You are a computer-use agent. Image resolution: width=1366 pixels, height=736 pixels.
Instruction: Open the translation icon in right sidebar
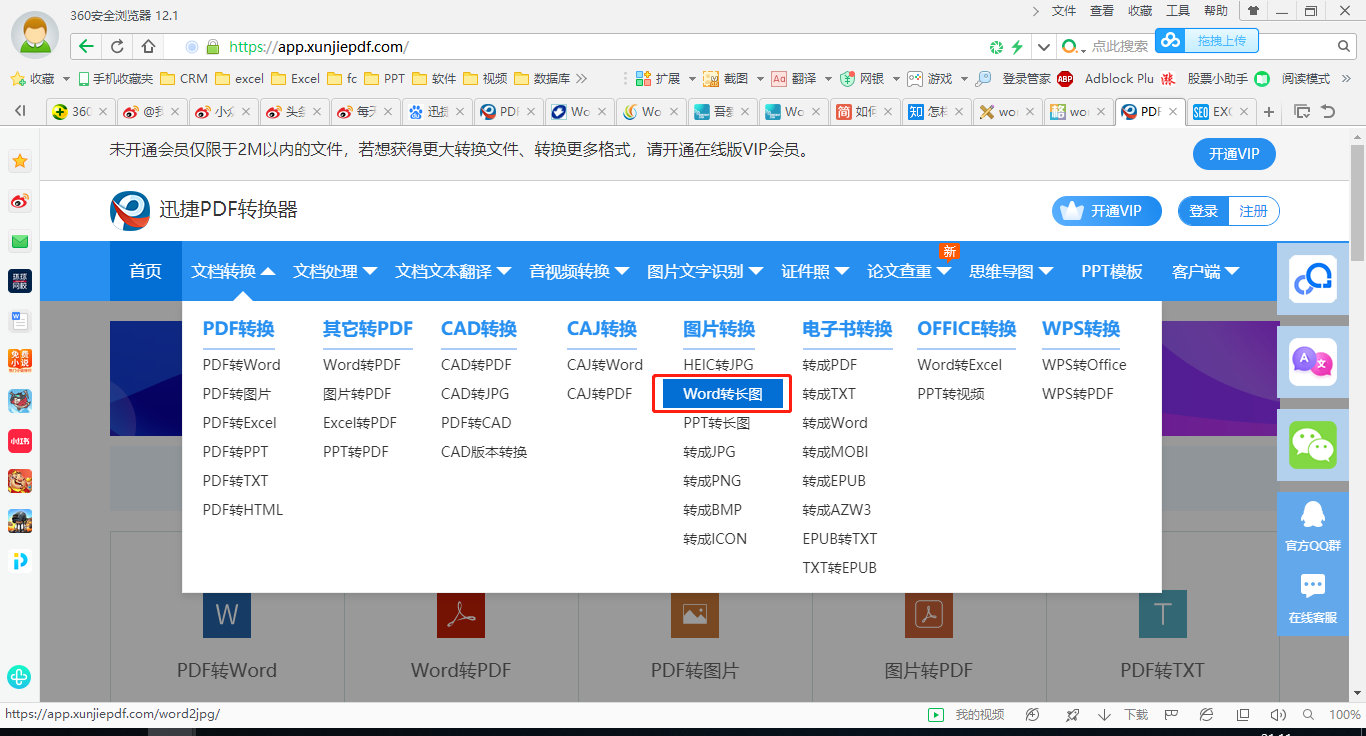(x=1313, y=362)
